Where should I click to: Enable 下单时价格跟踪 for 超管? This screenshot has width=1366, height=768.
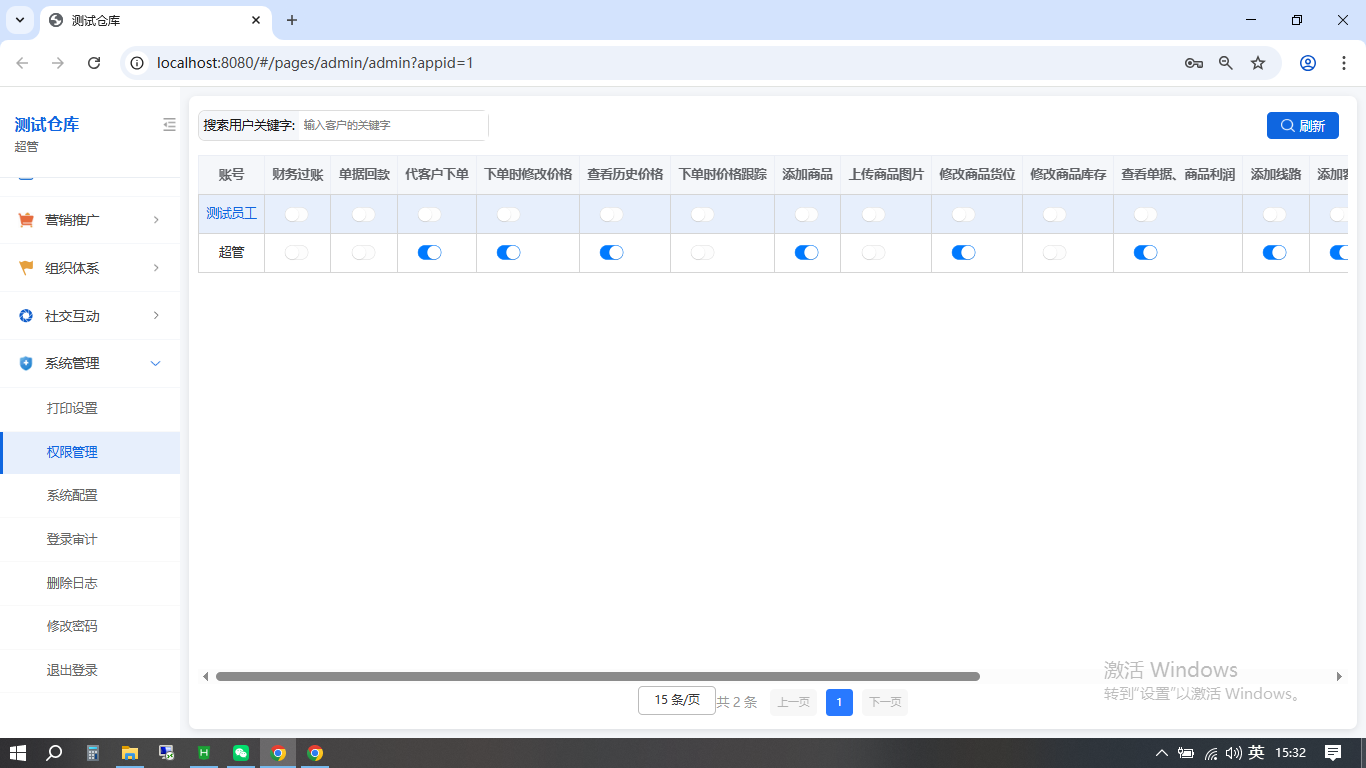pos(702,252)
